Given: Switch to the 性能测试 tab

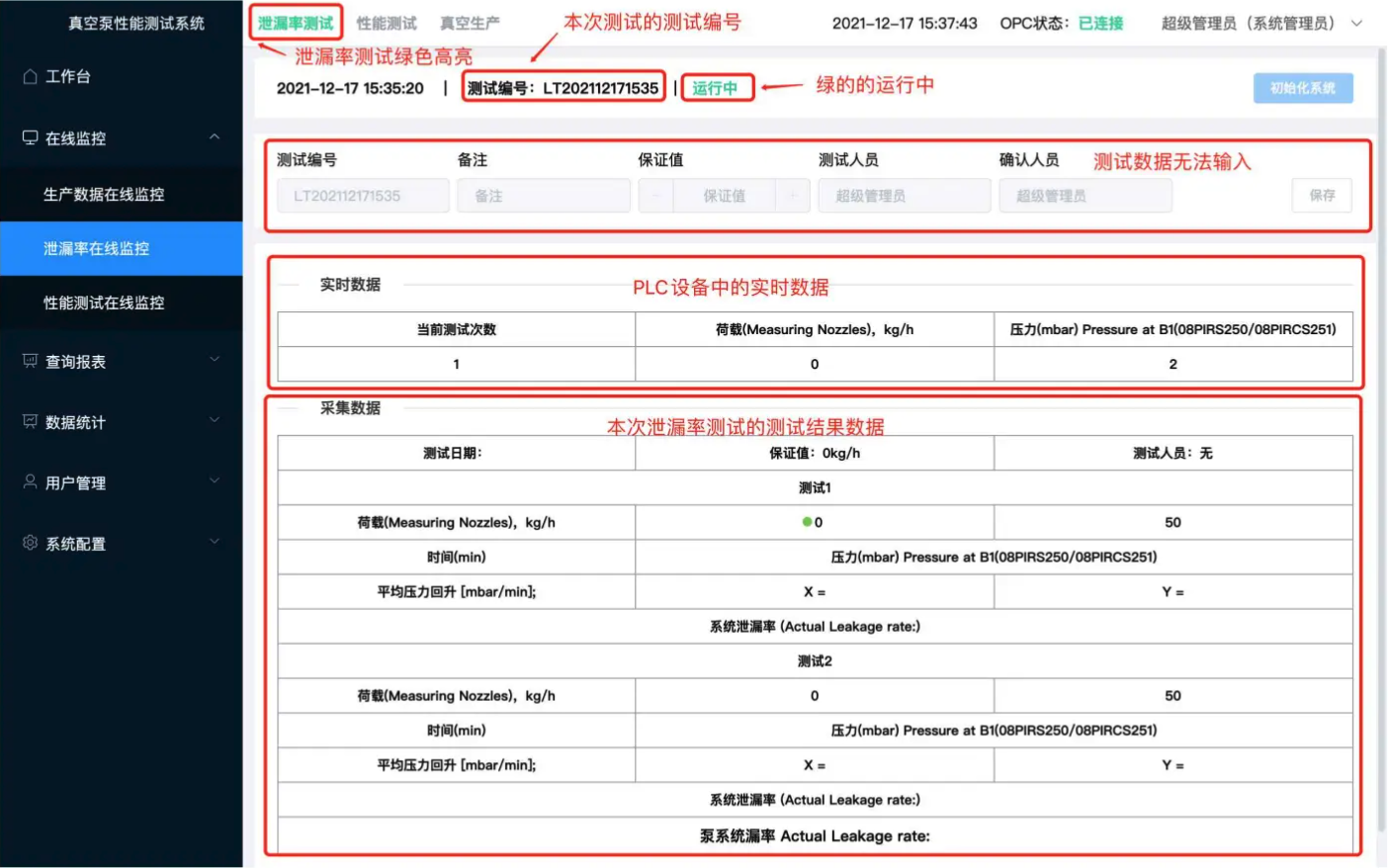Looking at the screenshot, I should tap(387, 23).
